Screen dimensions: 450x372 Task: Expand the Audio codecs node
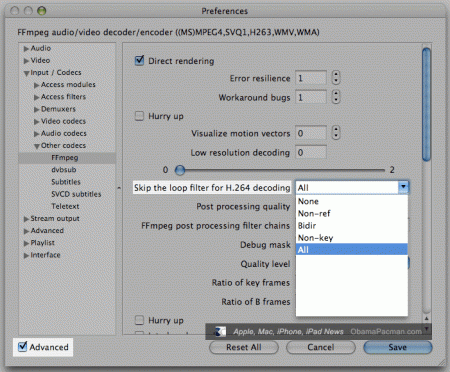tap(36, 134)
